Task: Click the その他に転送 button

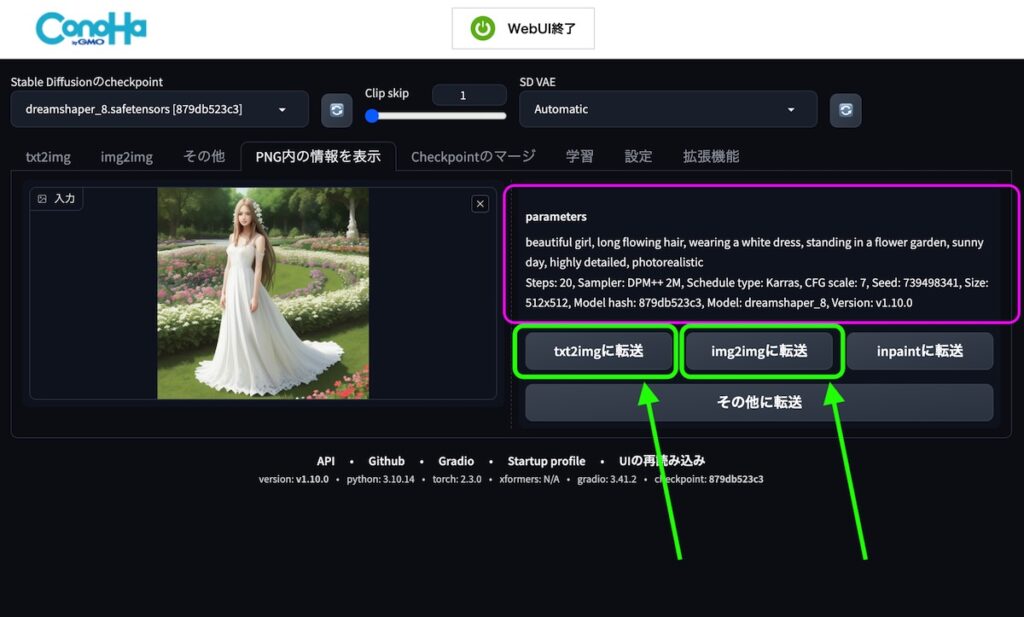Action: pyautogui.click(x=759, y=402)
